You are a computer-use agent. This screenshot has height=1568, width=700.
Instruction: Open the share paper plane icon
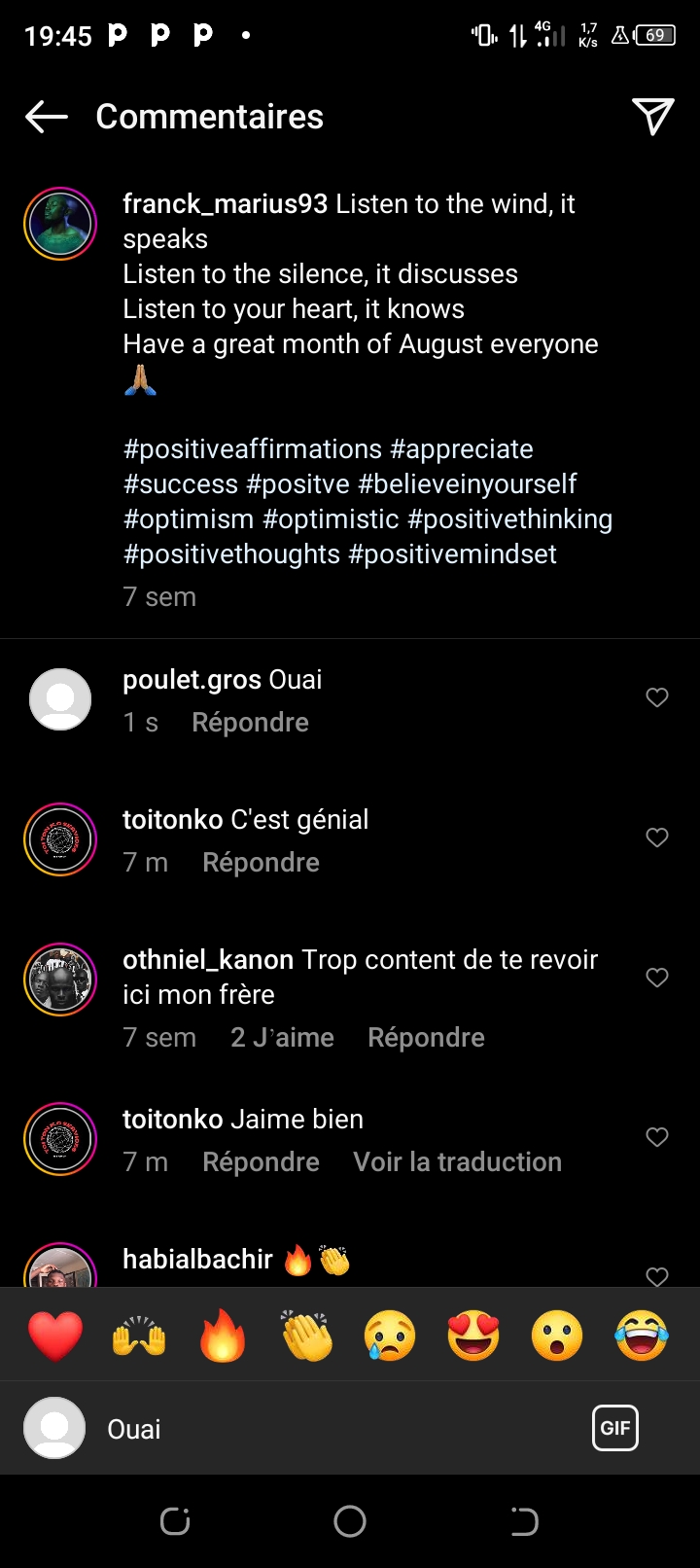click(x=652, y=117)
